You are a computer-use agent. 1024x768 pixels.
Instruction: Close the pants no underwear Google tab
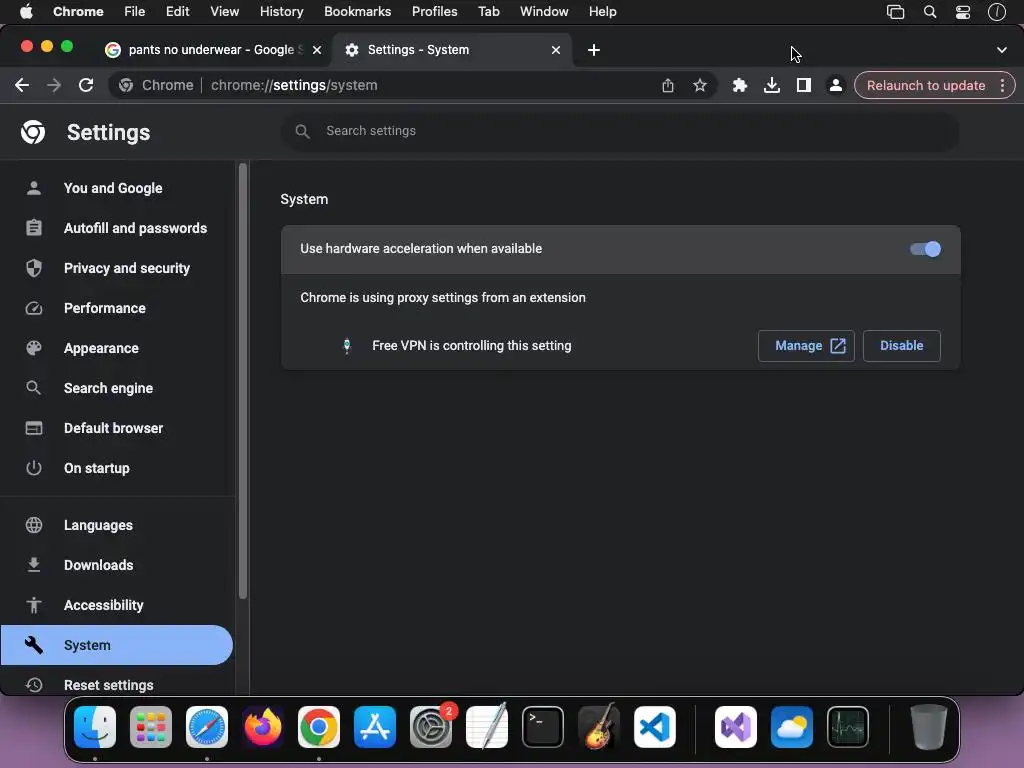(317, 50)
